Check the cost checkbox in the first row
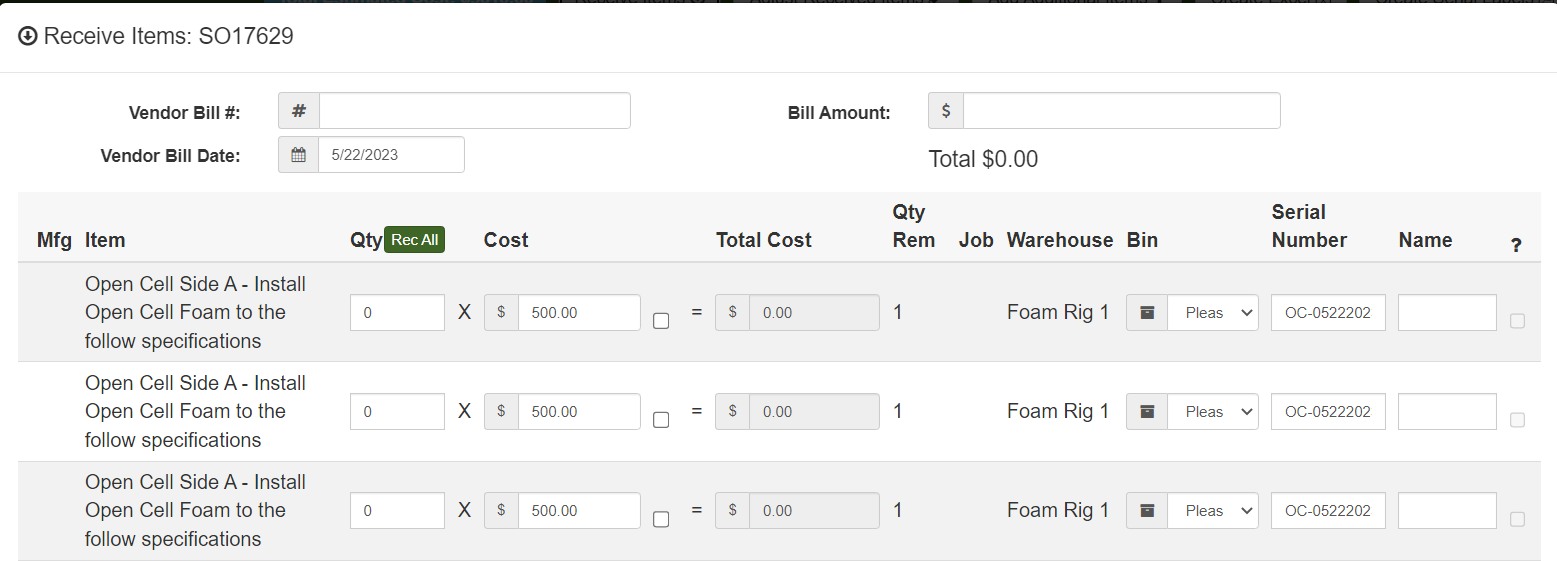The height and width of the screenshot is (561, 1557). pyautogui.click(x=661, y=321)
